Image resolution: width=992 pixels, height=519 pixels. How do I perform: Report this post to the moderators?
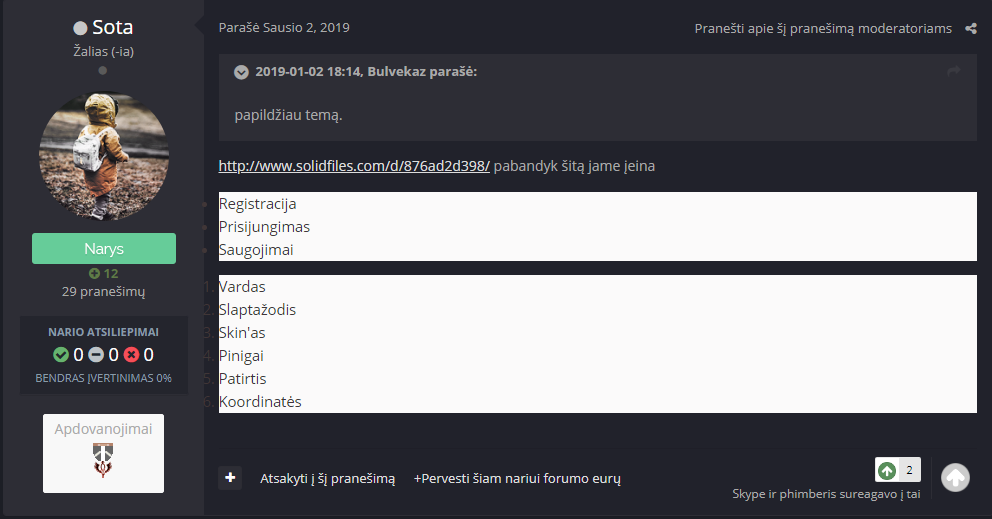tap(823, 28)
